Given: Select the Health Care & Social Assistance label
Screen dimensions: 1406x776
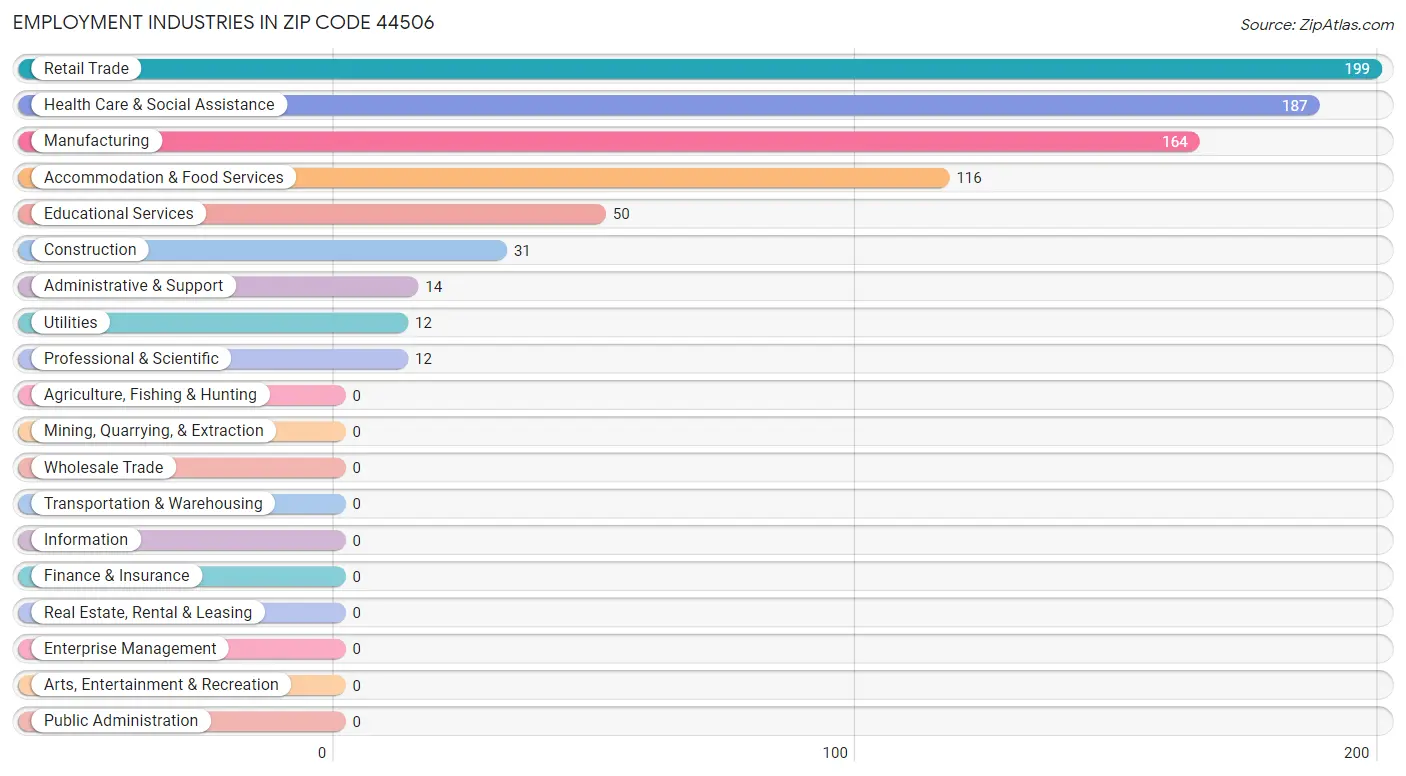Looking at the screenshot, I should [x=159, y=104].
